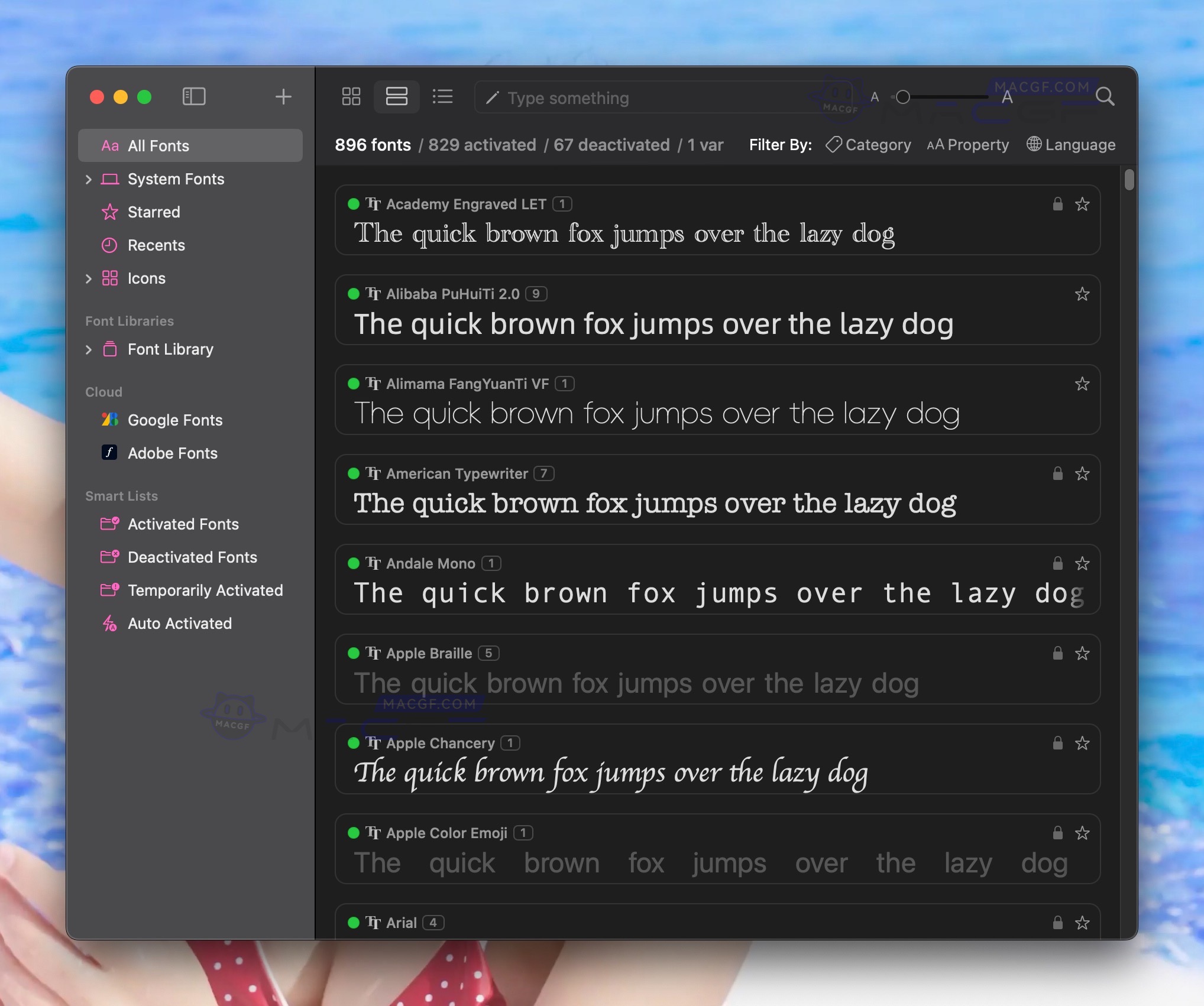1204x1006 pixels.
Task: Star the Apple Chancery font
Action: [x=1083, y=744]
